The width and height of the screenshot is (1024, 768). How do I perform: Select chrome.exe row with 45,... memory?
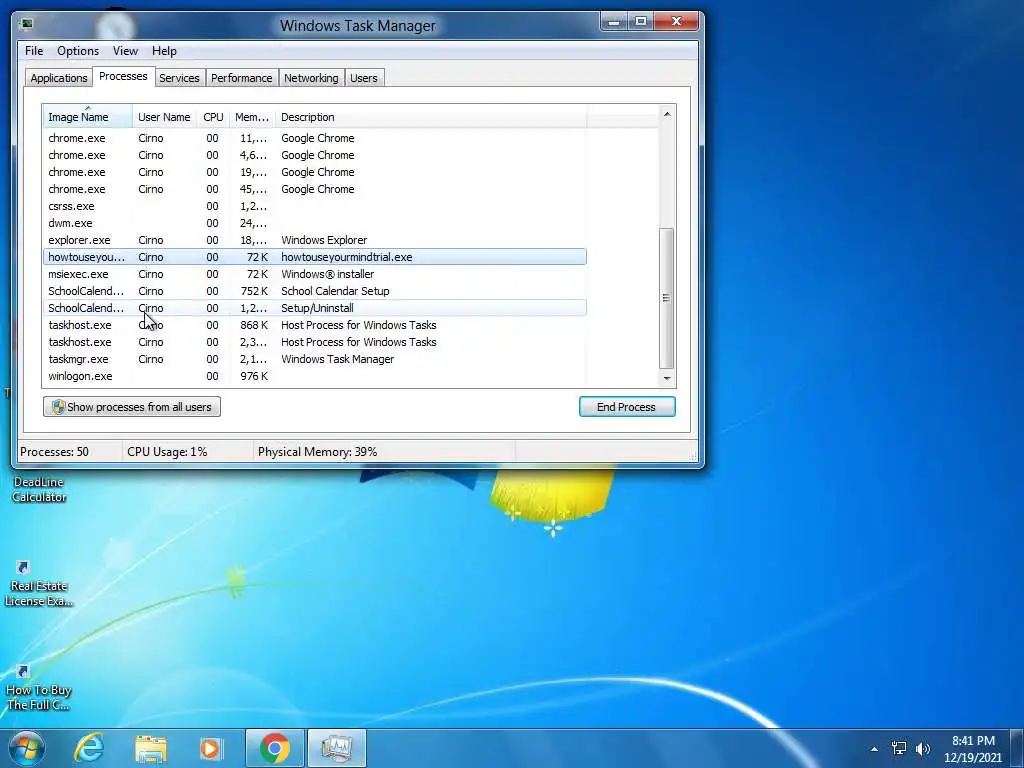tap(315, 189)
